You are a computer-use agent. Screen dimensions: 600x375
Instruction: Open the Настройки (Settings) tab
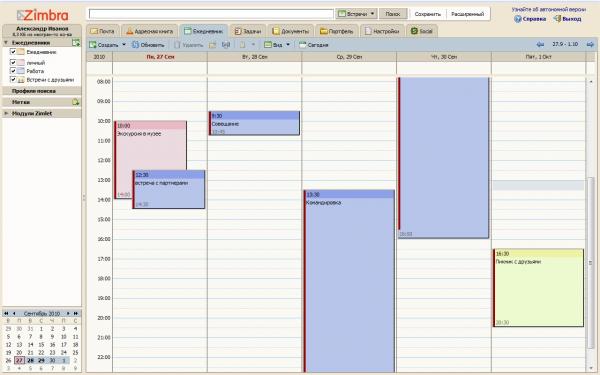(382, 31)
